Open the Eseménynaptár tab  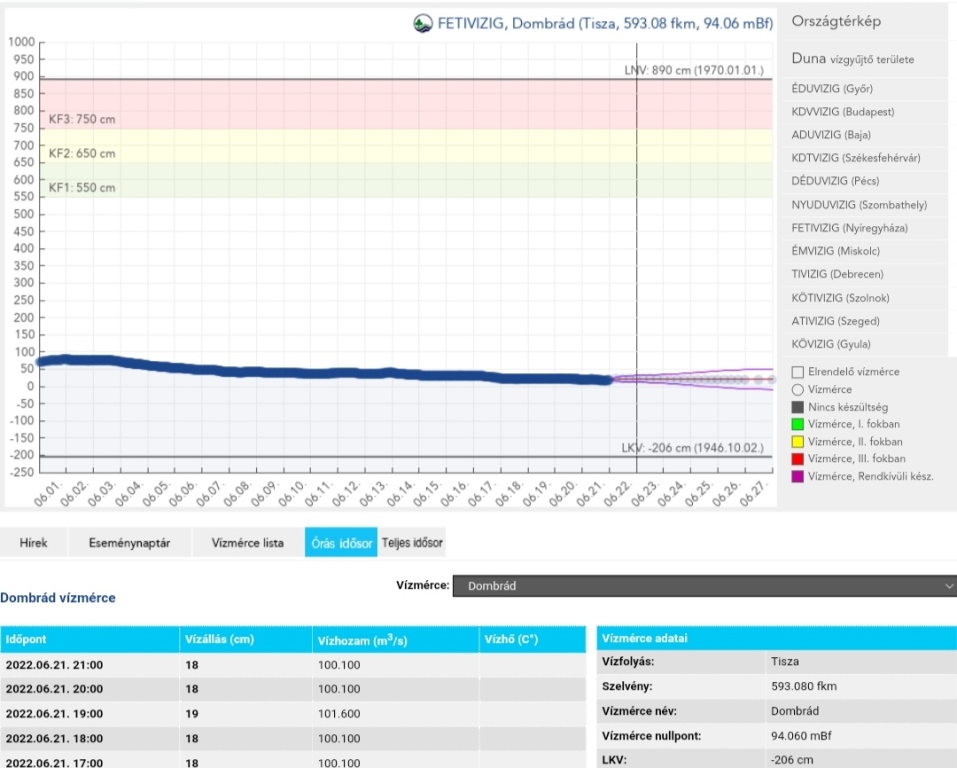coord(129,543)
